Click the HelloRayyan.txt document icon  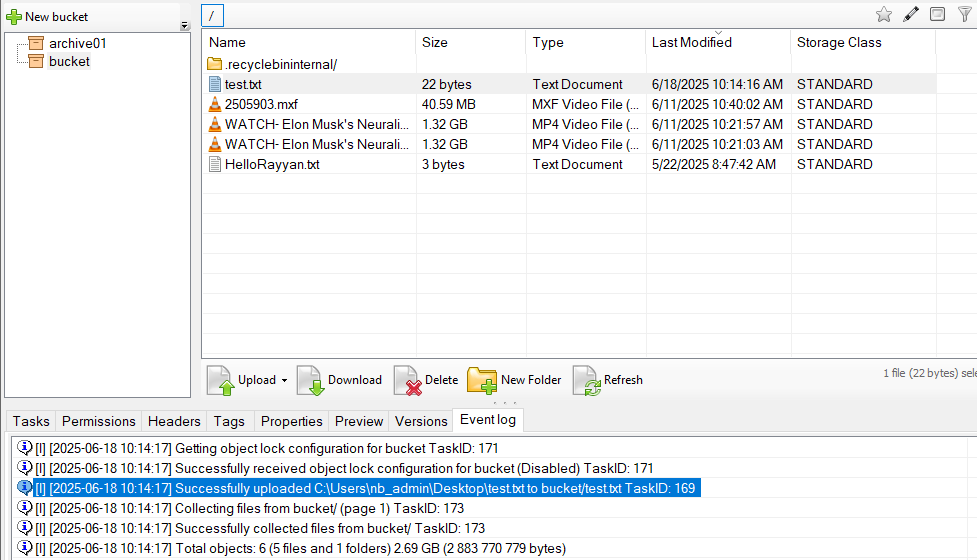214,164
